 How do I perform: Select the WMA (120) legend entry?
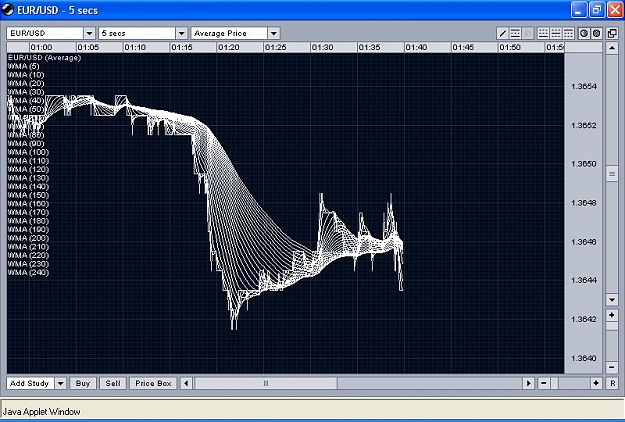coord(28,169)
